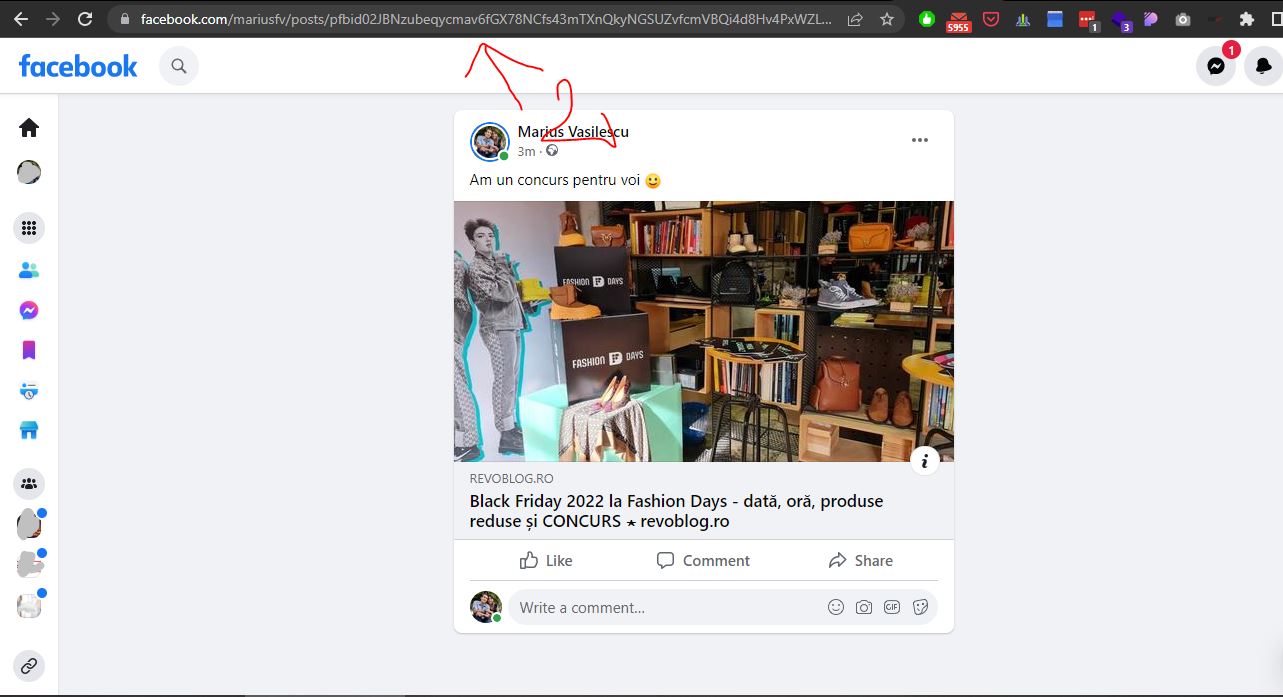This screenshot has width=1283, height=697.
Task: Comment on the post
Action: pos(703,560)
